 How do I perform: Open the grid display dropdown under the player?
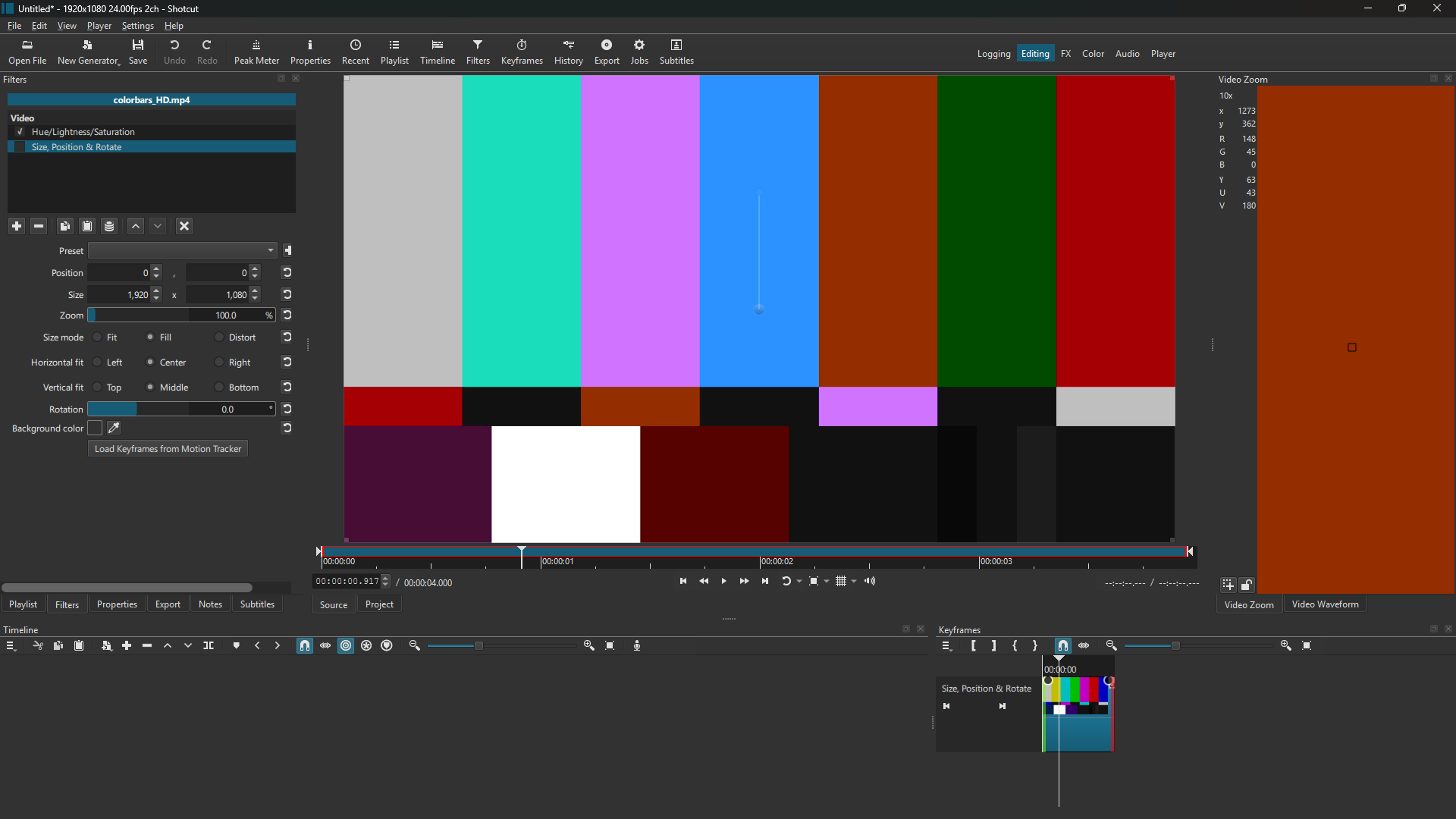(x=854, y=582)
